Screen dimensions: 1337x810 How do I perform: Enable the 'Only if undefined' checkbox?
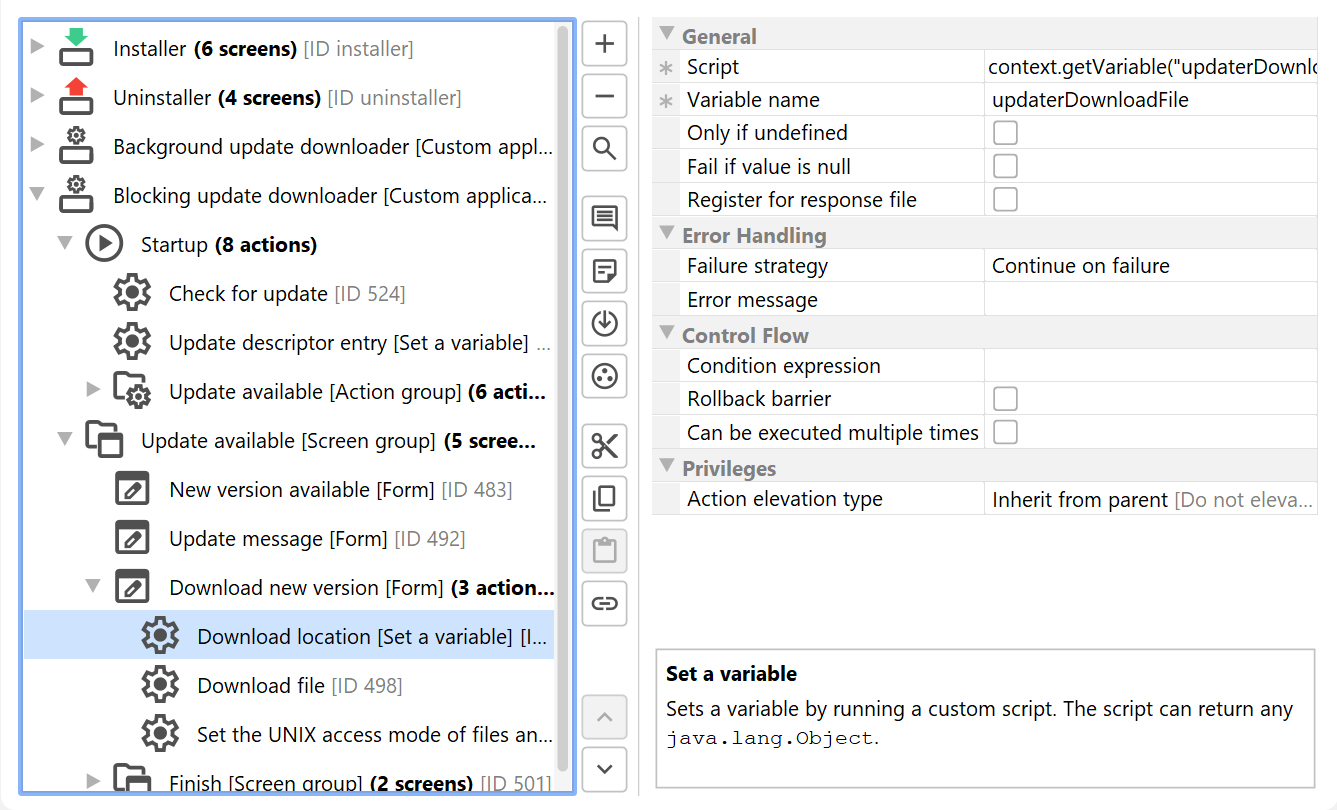click(x=1005, y=133)
